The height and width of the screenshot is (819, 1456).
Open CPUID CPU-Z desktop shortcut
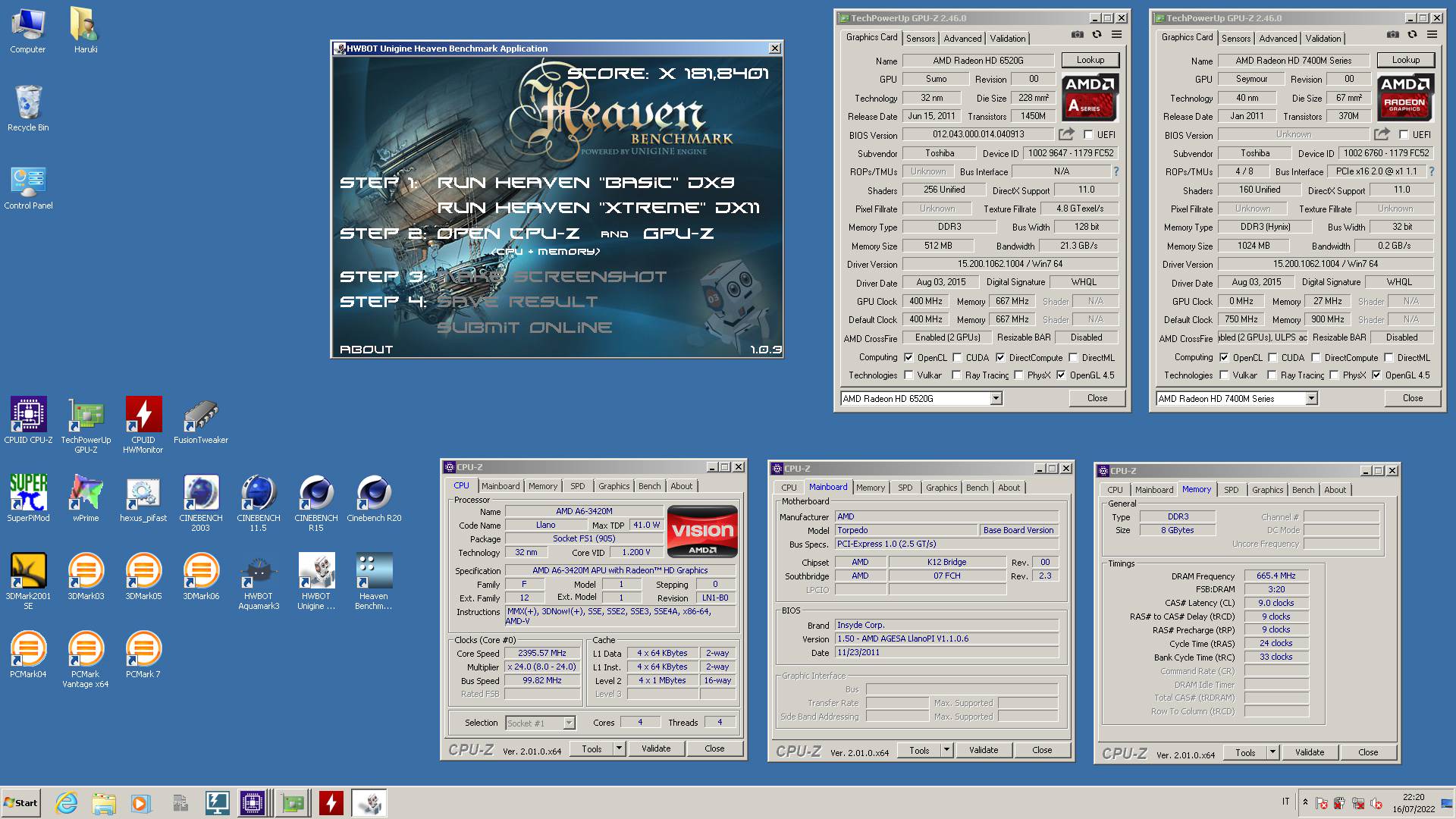tap(28, 421)
